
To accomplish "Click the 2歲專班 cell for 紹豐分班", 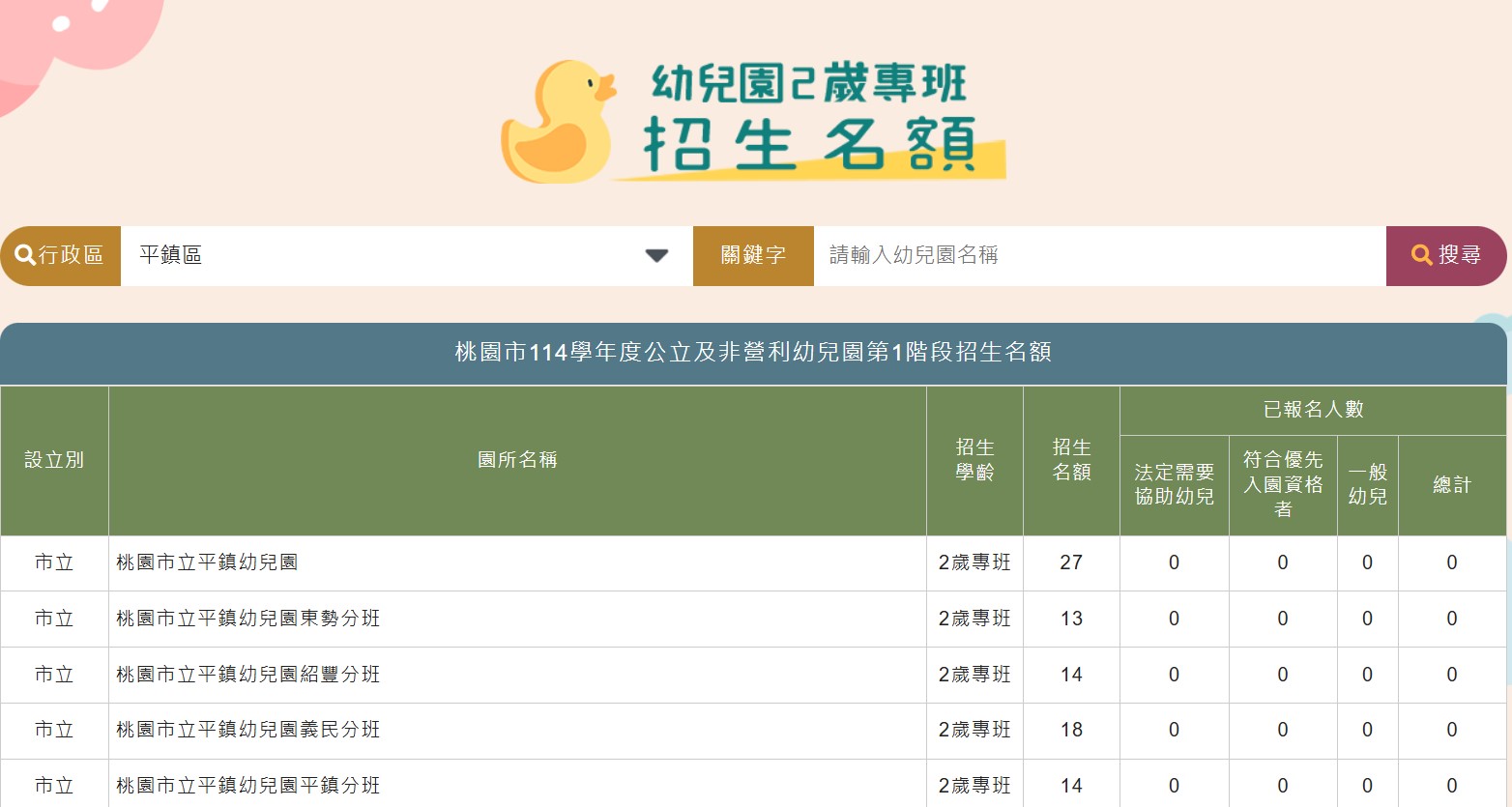I will [x=974, y=675].
